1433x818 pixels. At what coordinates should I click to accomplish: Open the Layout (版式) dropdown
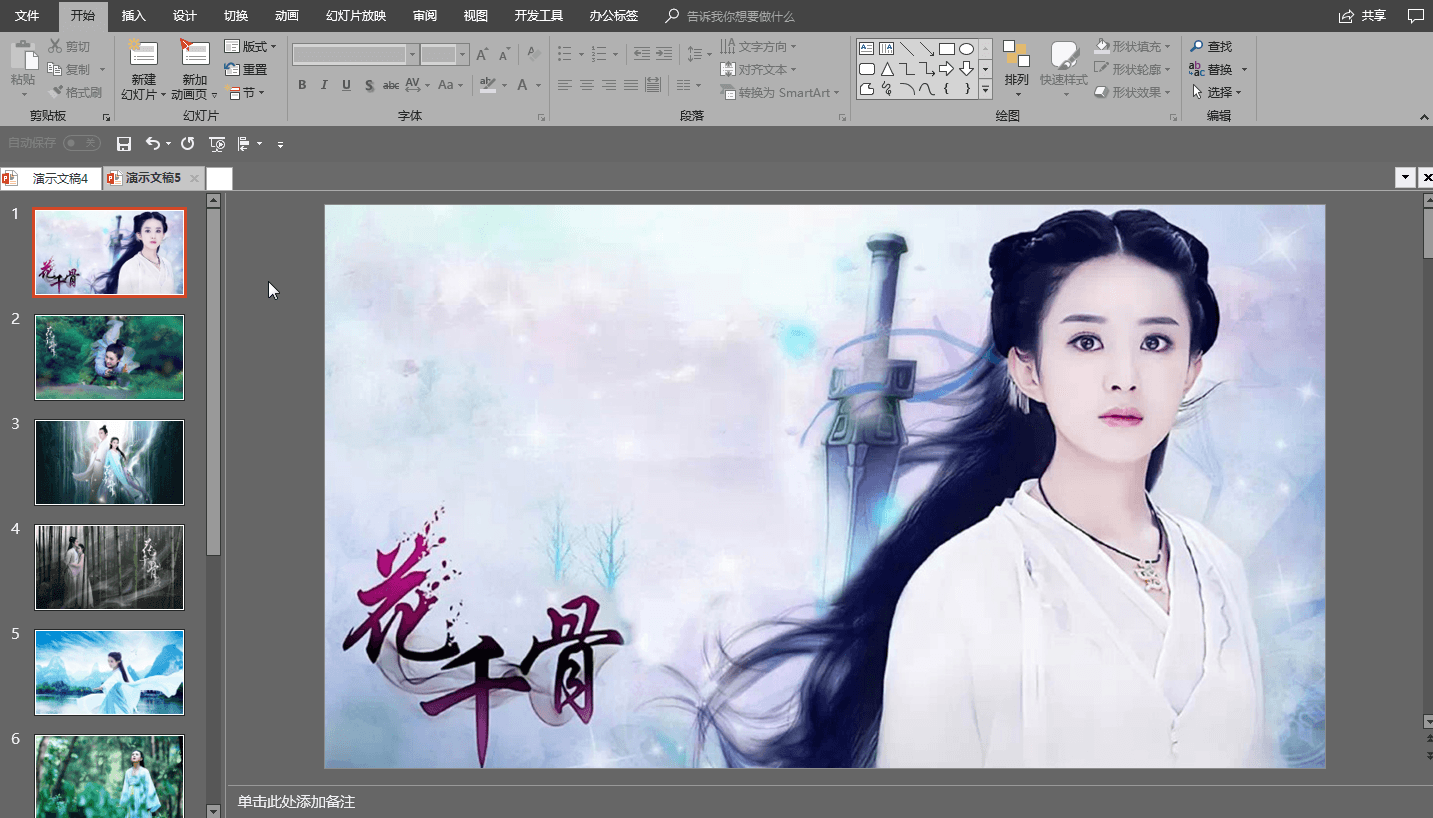pyautogui.click(x=250, y=47)
